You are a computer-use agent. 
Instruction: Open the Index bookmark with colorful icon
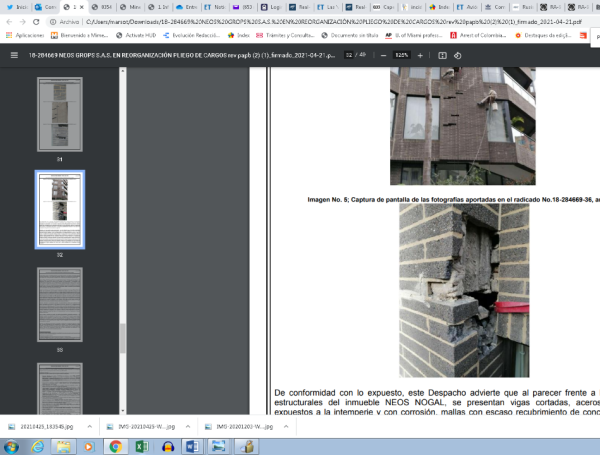pyautogui.click(x=238, y=35)
